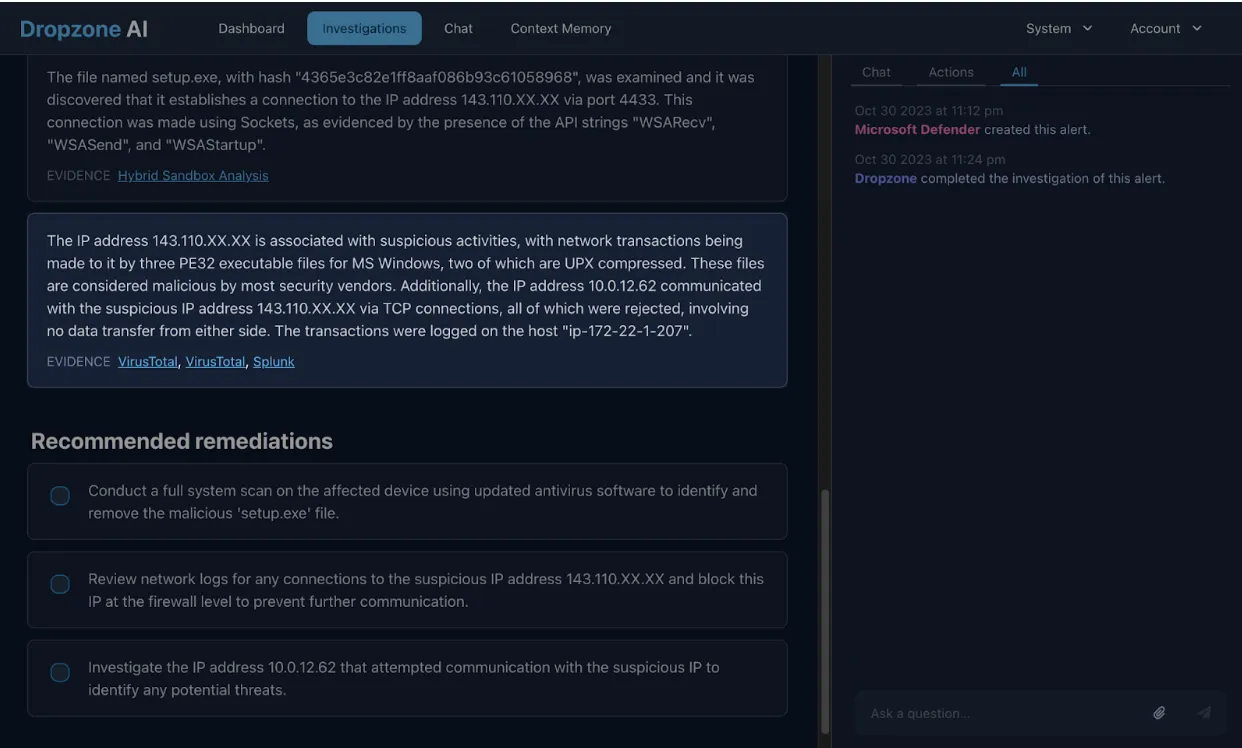Open the Hybrid Sandbox Analysis evidence link
The width and height of the screenshot is (1242, 748).
[193, 173]
